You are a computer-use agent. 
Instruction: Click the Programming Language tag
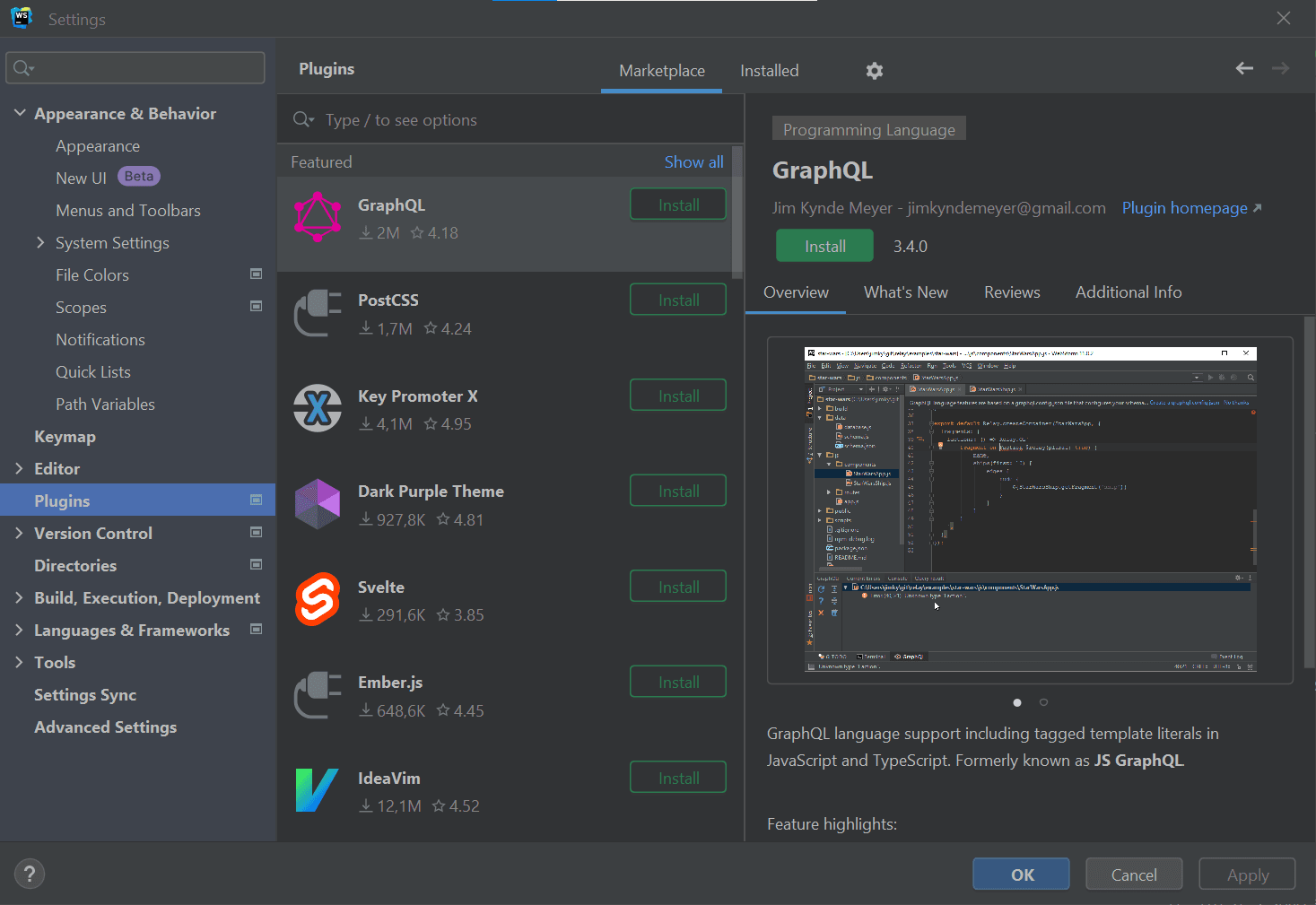coord(868,128)
